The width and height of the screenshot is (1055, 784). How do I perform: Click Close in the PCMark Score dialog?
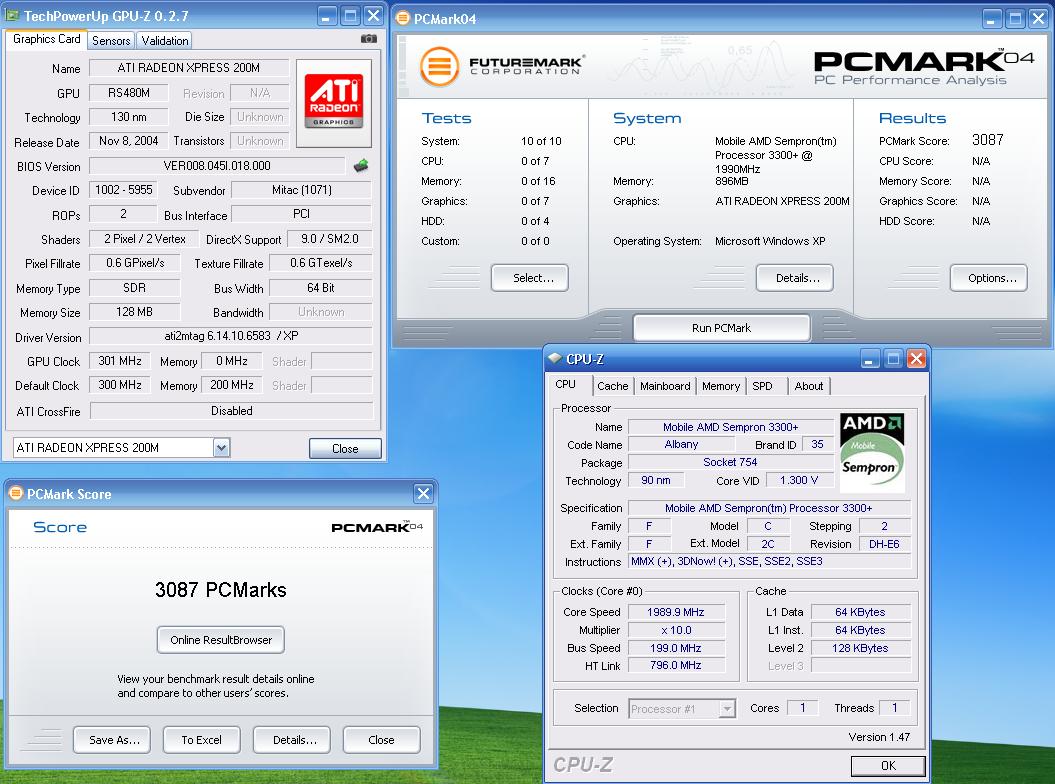click(x=381, y=740)
